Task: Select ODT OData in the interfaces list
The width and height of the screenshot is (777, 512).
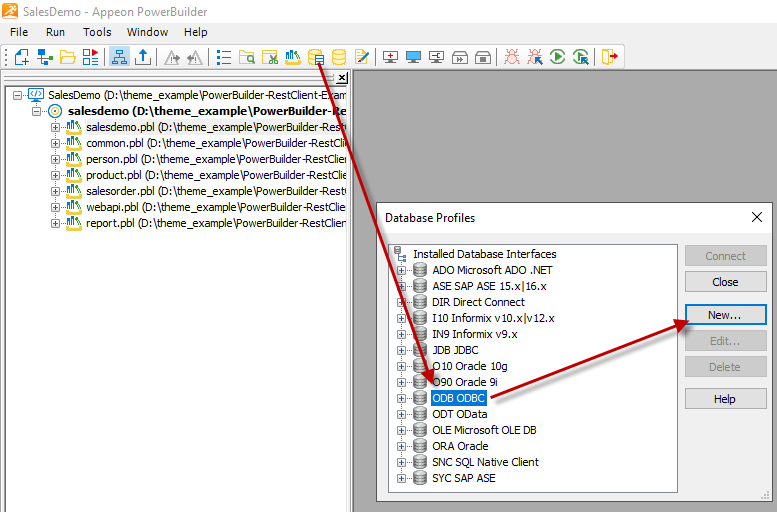Action: 459,414
